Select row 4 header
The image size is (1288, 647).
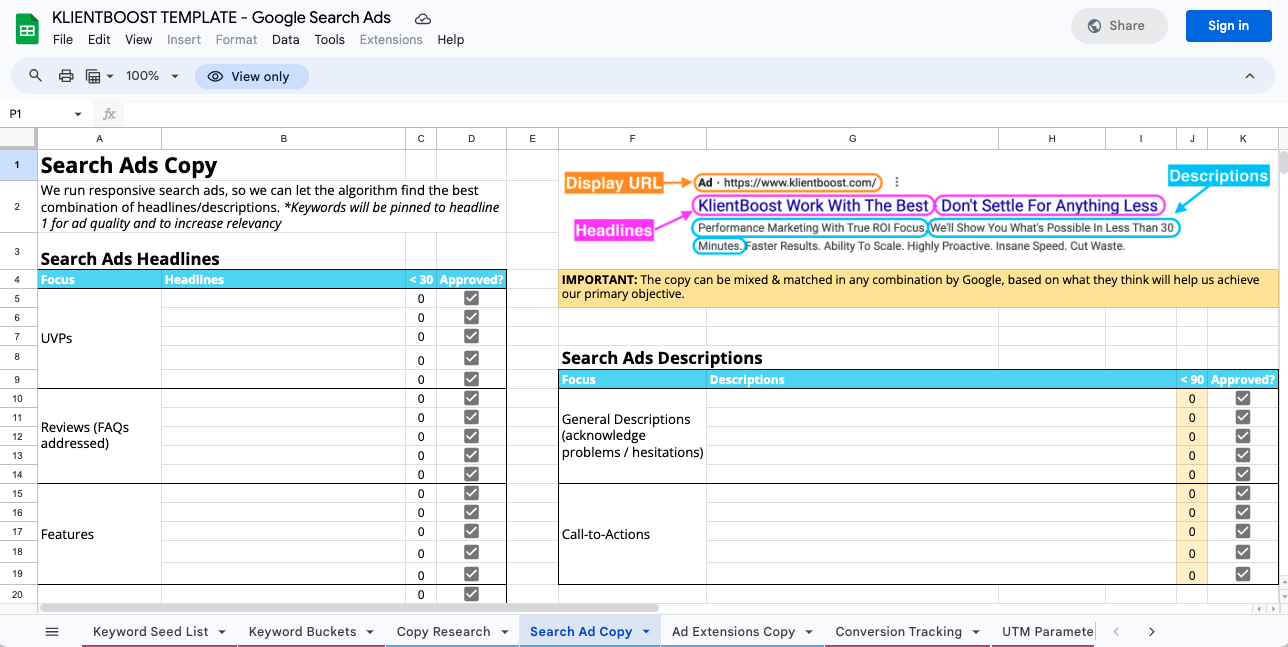18,279
